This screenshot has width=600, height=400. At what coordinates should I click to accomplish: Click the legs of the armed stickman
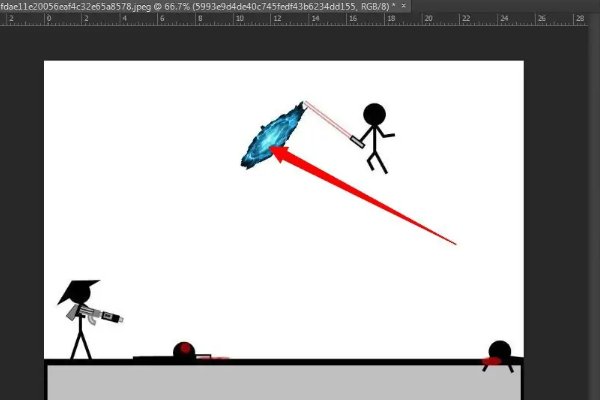tap(80, 346)
